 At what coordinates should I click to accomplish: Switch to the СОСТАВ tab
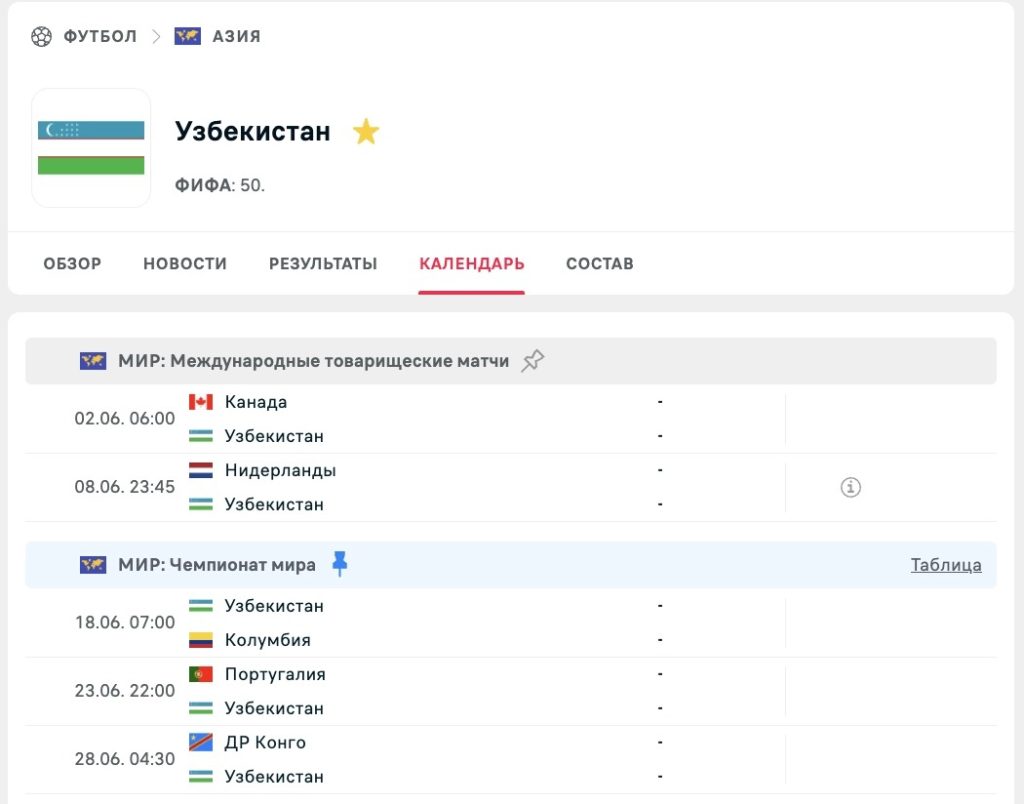(600, 264)
